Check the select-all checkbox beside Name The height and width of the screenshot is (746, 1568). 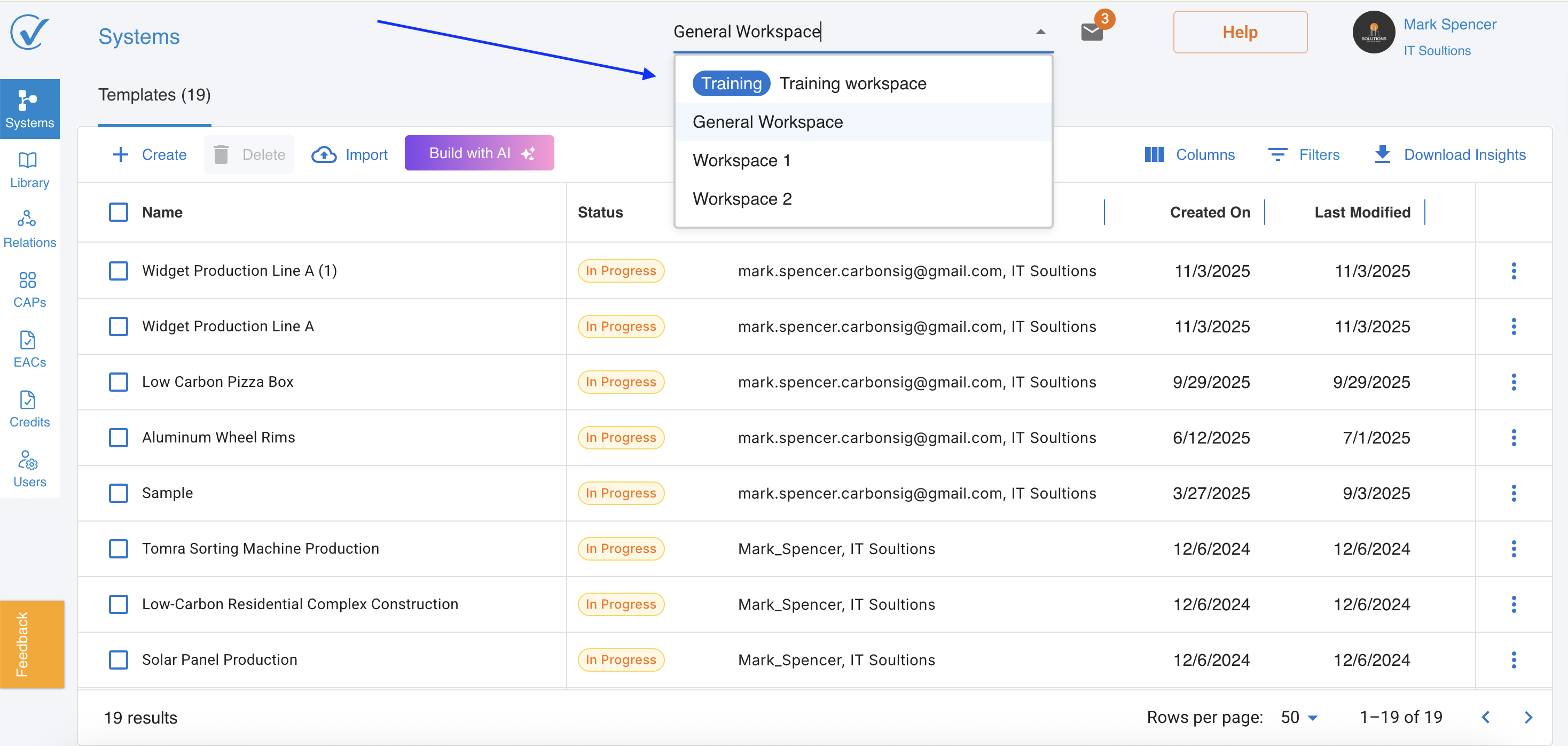118,212
